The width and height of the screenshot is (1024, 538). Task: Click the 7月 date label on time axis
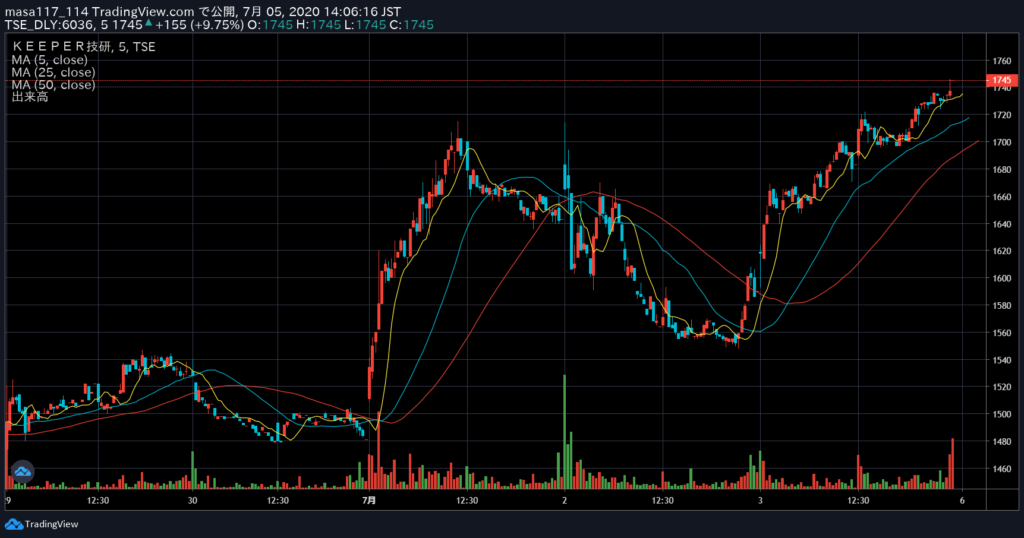coord(369,501)
